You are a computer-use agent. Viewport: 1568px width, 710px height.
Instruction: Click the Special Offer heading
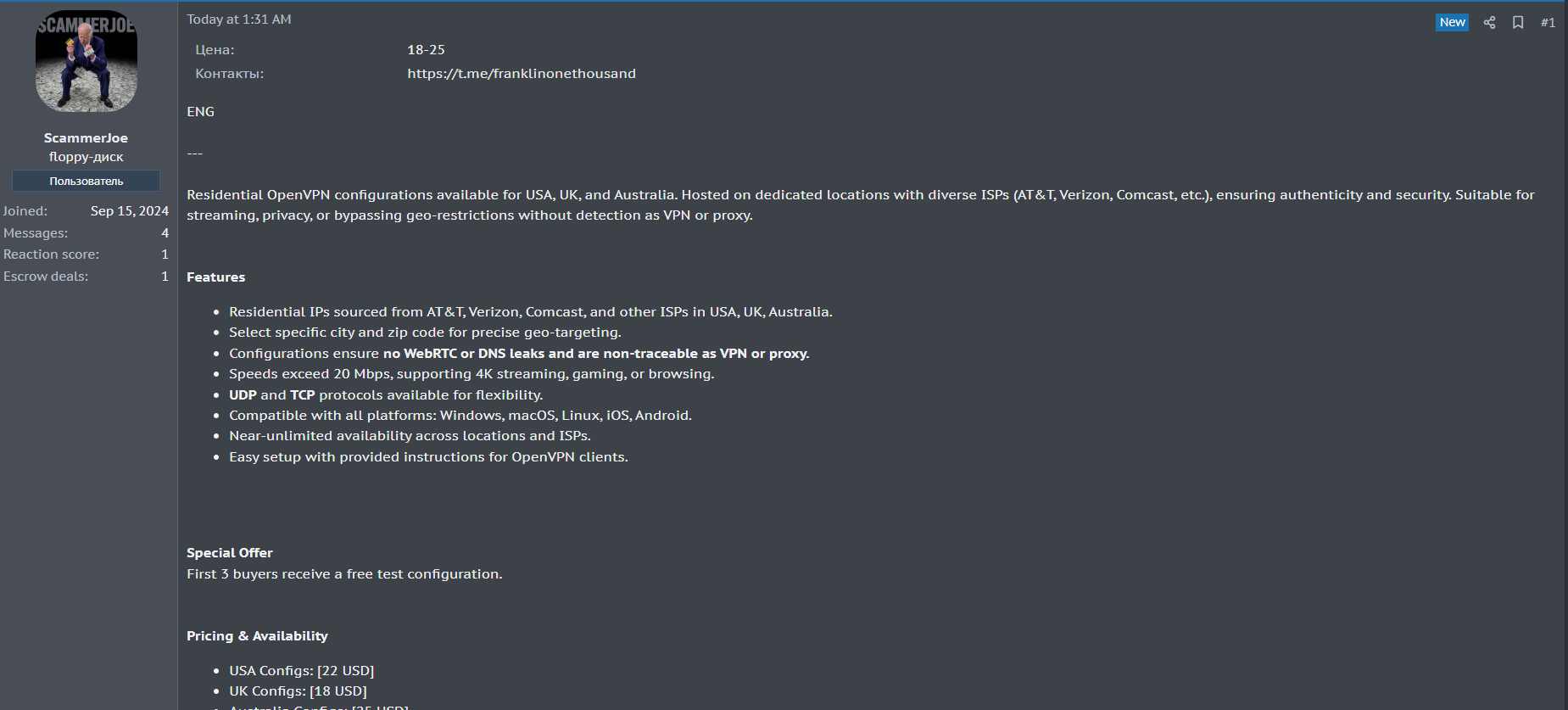click(x=230, y=553)
